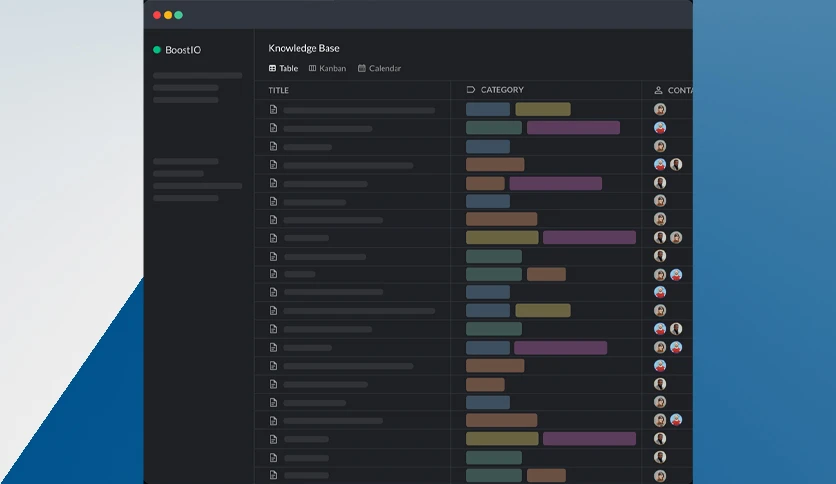Click the Kanban board icon in view tabs
836x484 pixels.
(x=312, y=68)
